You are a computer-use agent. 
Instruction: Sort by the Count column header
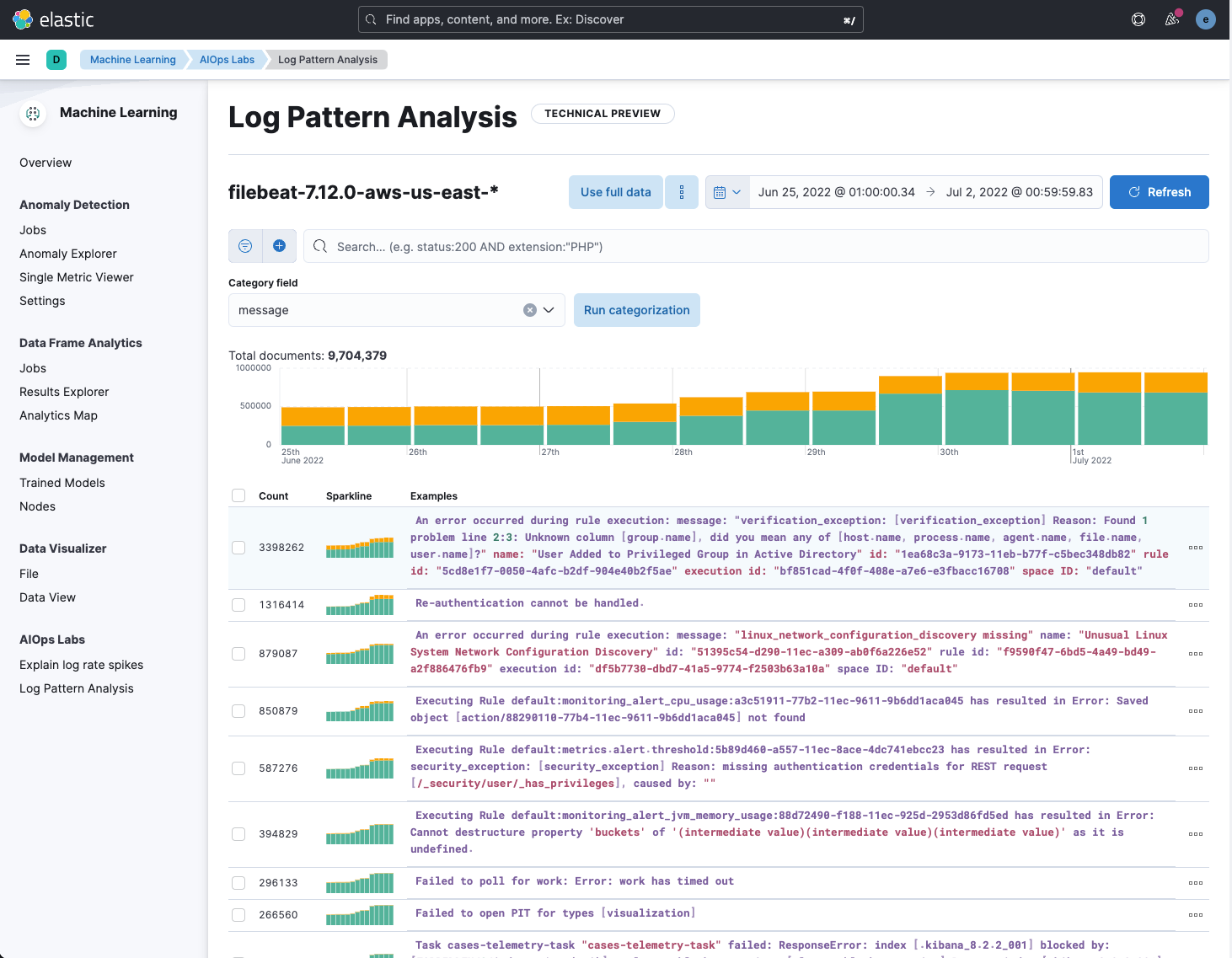coord(273,496)
